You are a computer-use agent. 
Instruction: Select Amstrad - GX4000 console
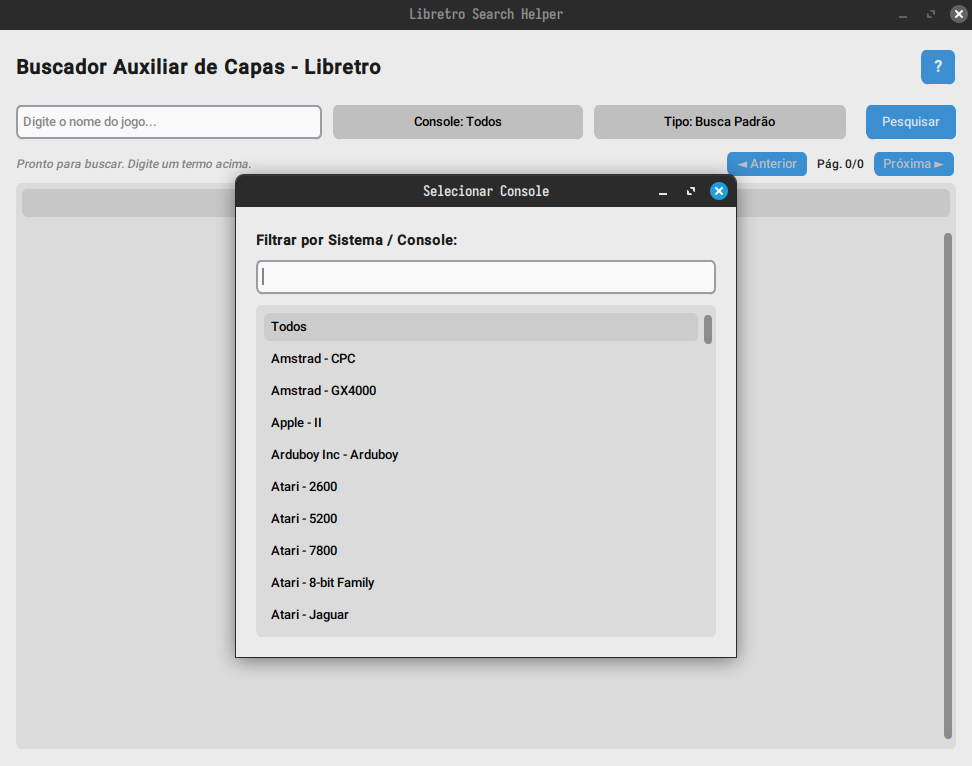pyautogui.click(x=481, y=390)
